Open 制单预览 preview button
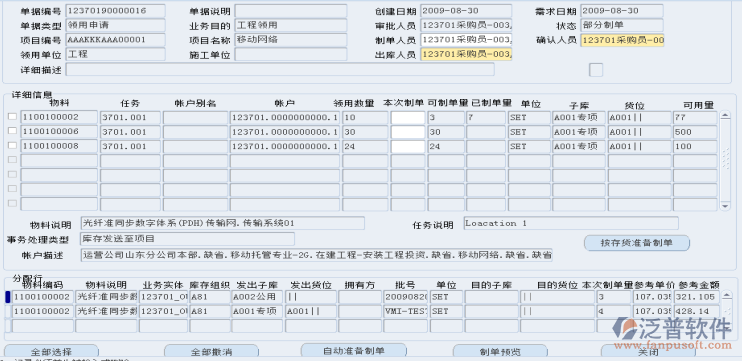742x361 pixels. 500,351
